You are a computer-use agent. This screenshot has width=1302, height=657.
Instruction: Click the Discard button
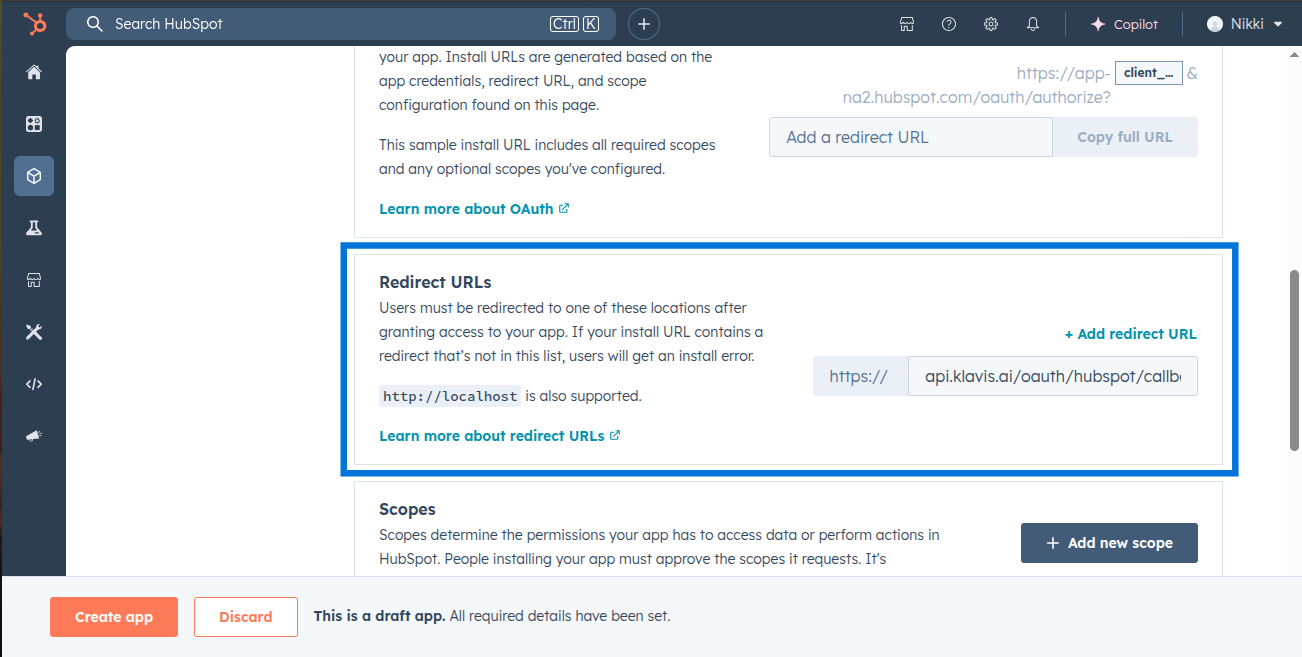[246, 617]
